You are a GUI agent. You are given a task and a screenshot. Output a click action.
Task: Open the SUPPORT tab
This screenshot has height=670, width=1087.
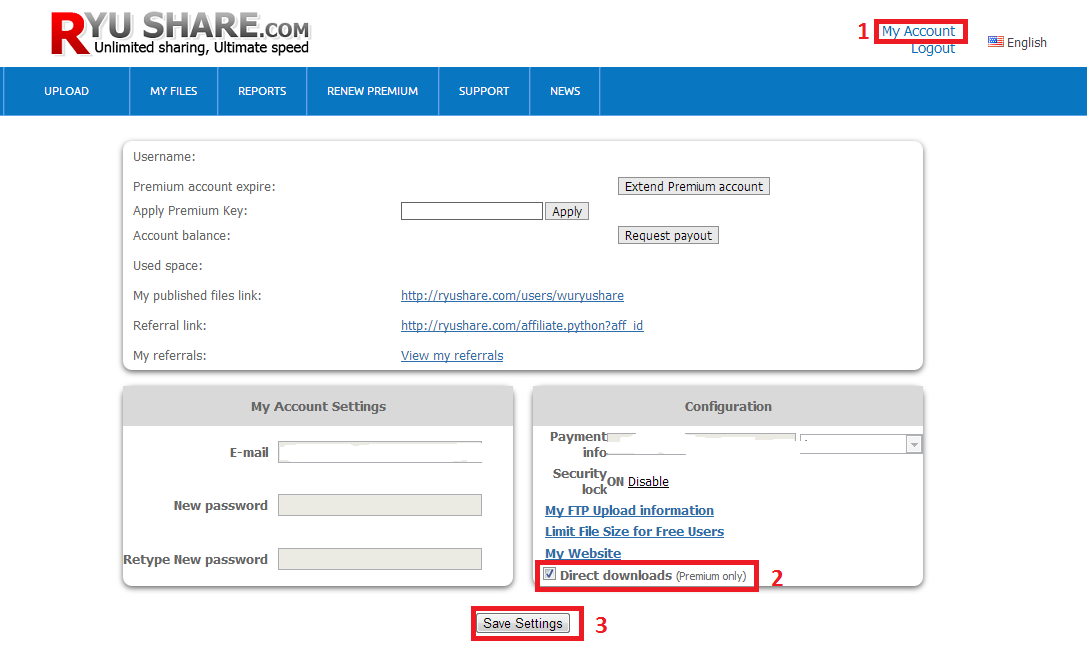(x=484, y=91)
